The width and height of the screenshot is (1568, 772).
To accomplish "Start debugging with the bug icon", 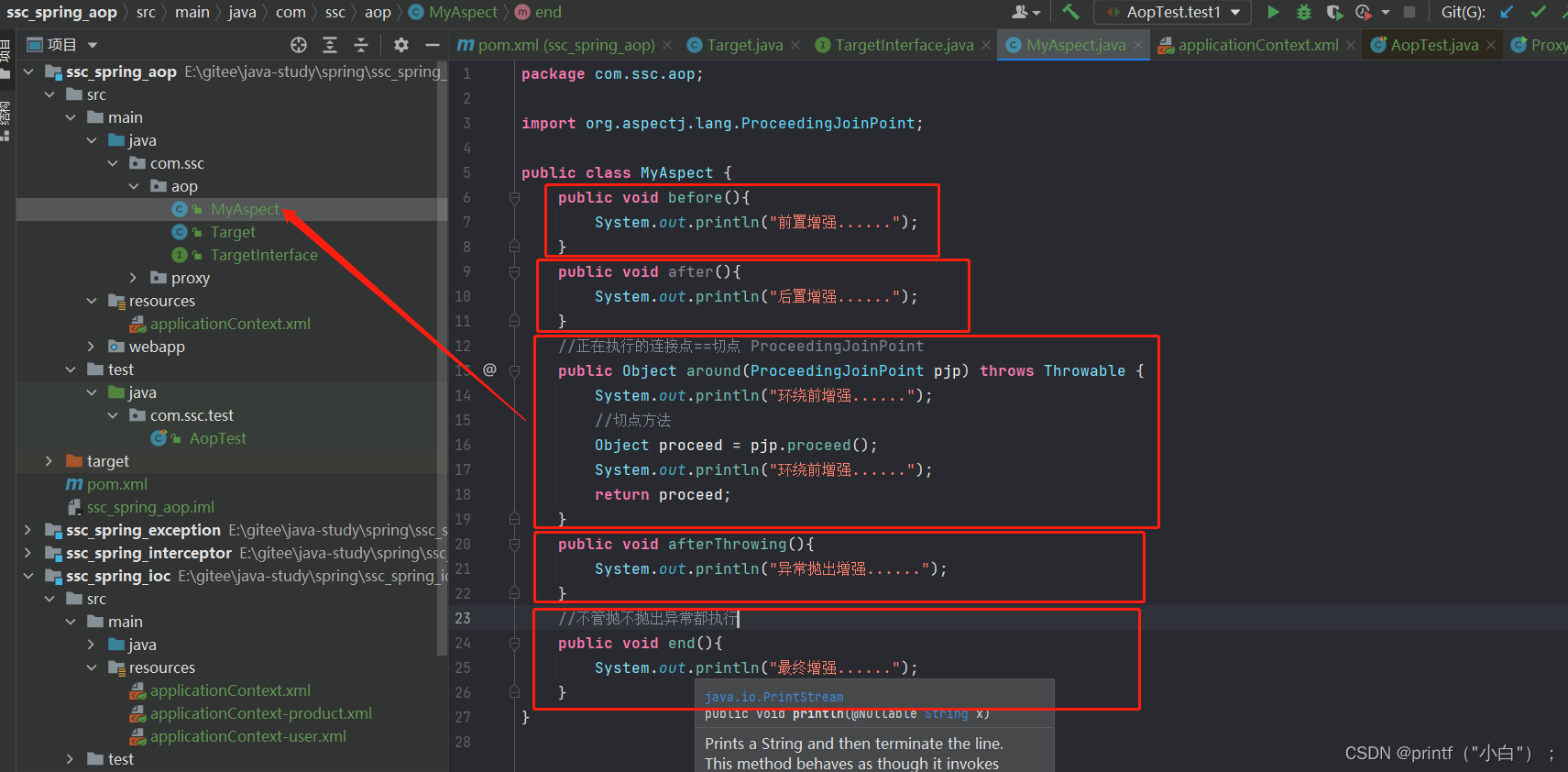I will click(1304, 12).
